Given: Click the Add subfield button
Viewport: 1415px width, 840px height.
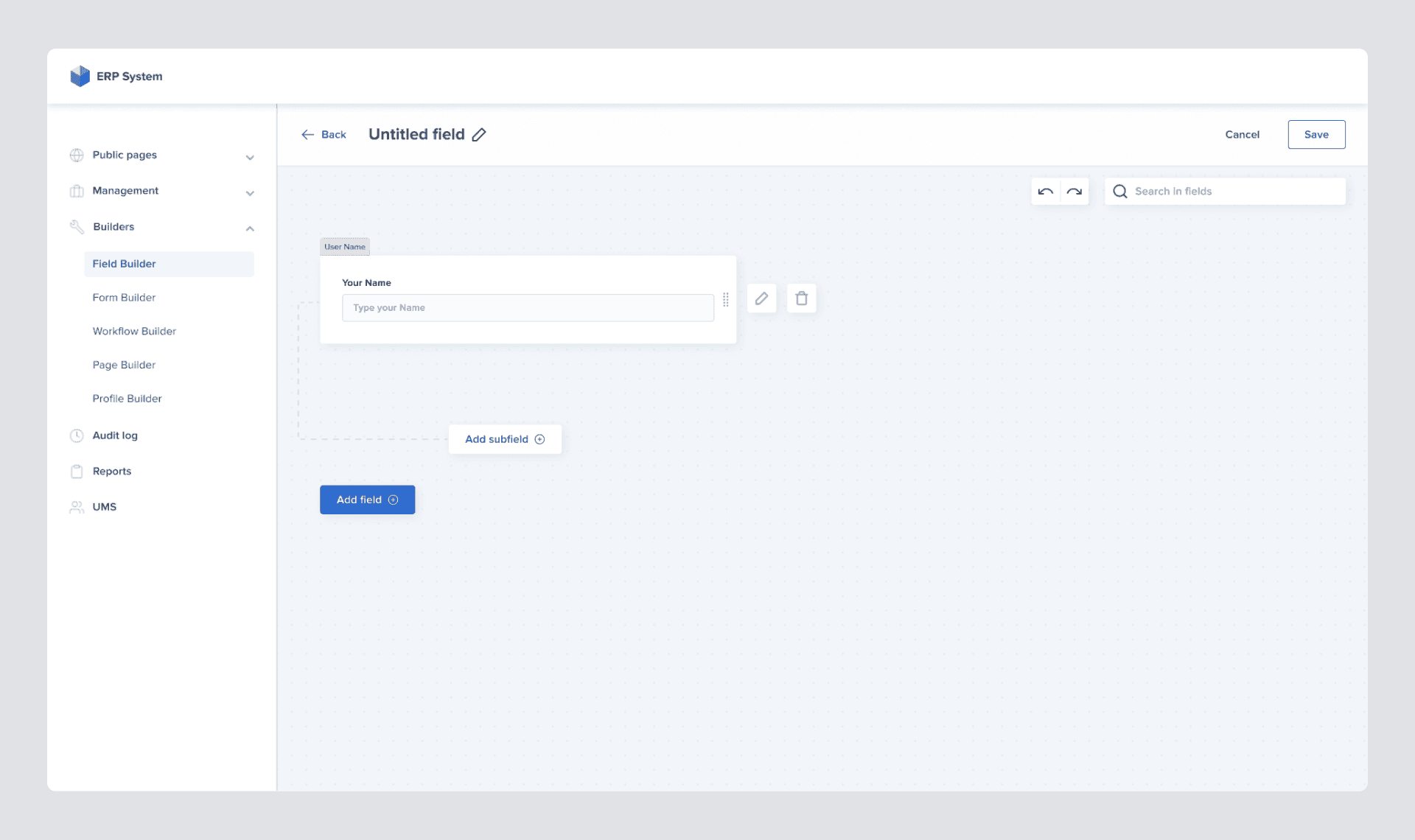Looking at the screenshot, I should tap(504, 438).
